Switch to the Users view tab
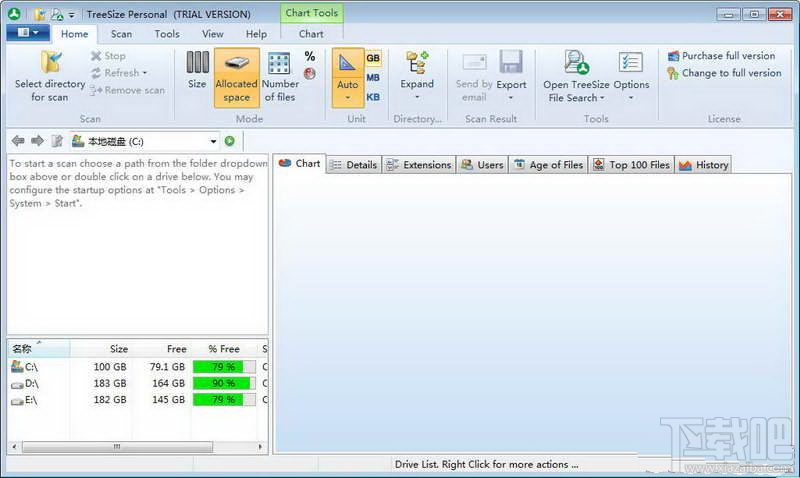The width and height of the screenshot is (800, 478). tap(482, 165)
